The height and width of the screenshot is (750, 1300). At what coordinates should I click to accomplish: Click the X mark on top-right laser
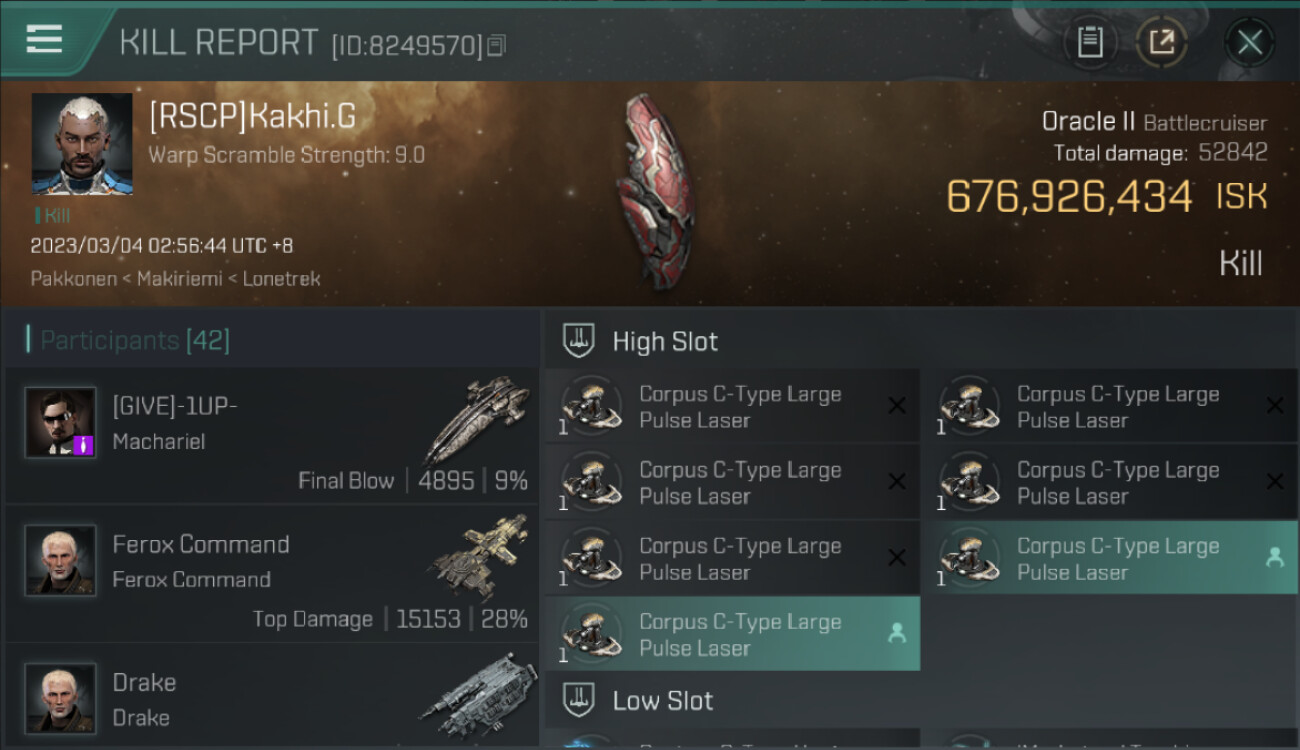(1275, 406)
